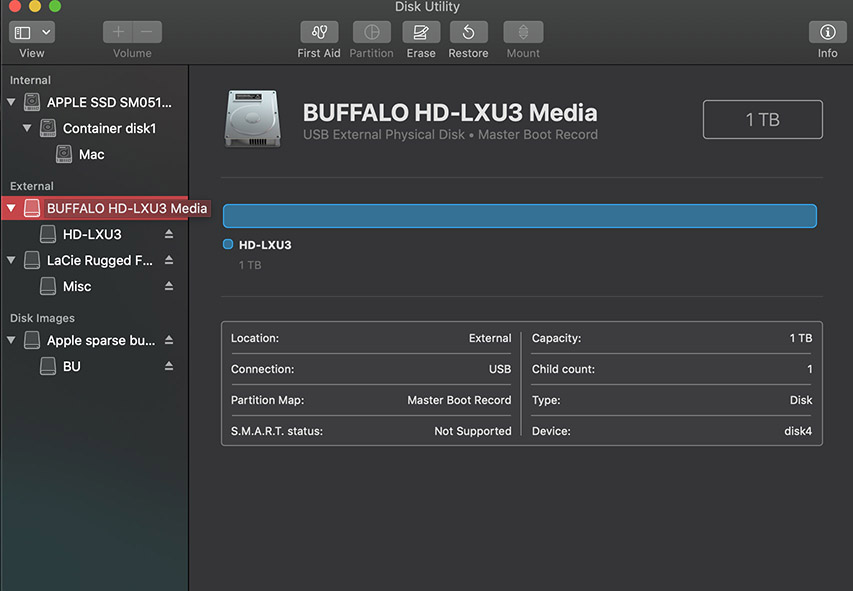Select LaCie Rugged disk in sidebar
Viewport: 853px width, 591px height.
point(100,261)
